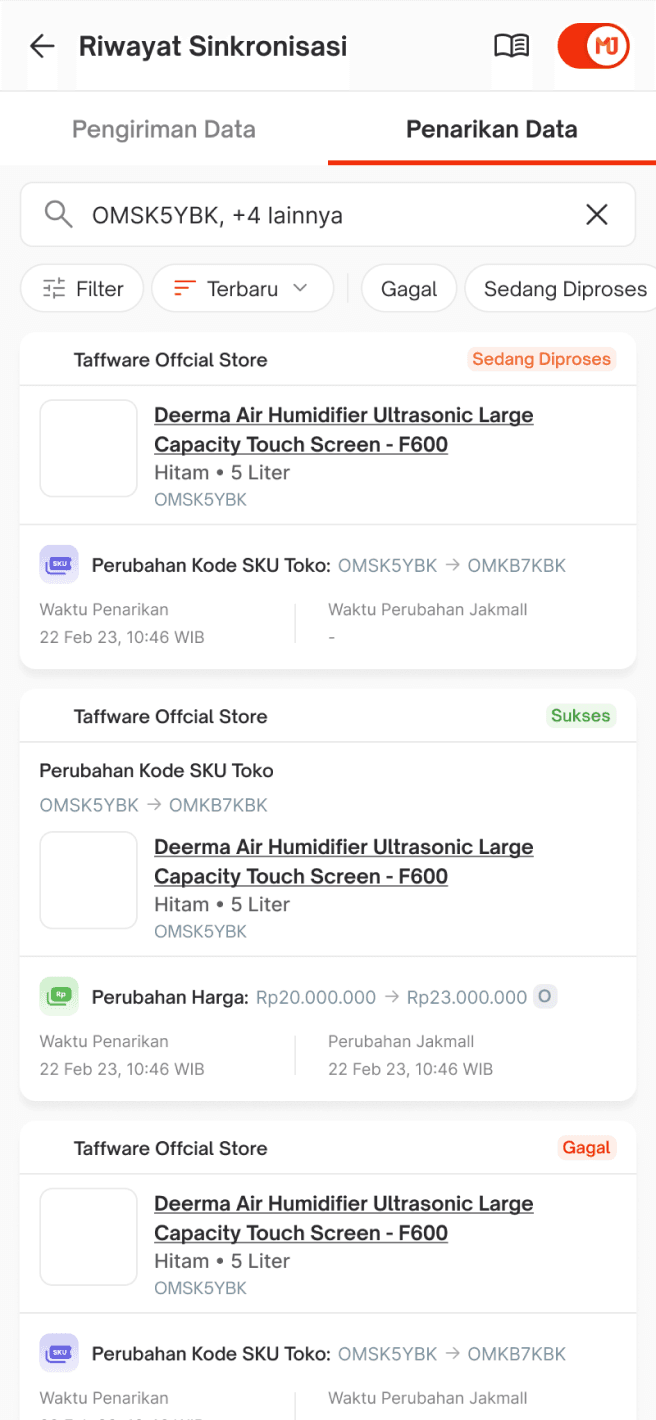Click the search magnifier icon
The image size is (656, 1420).
point(58,214)
